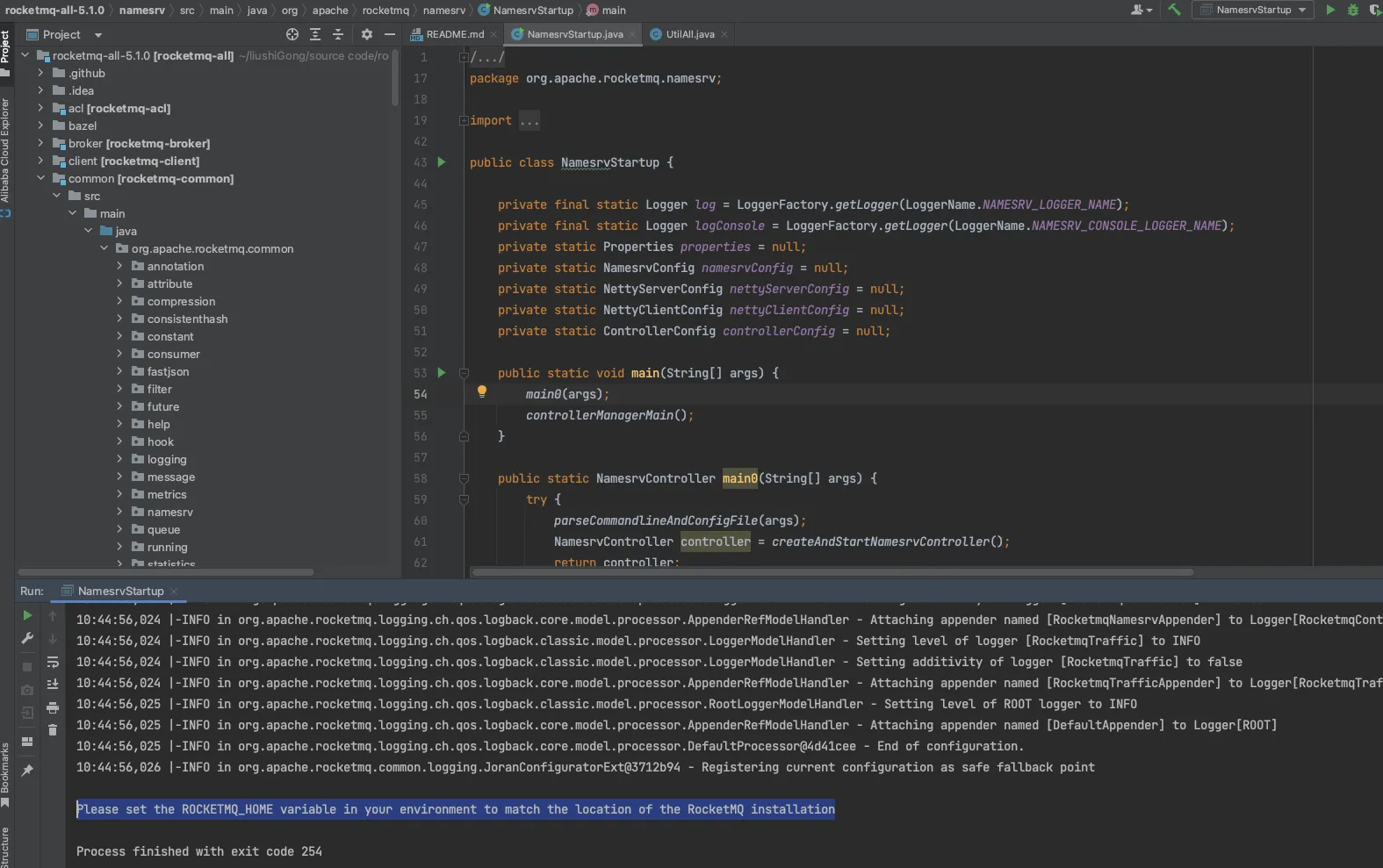The width and height of the screenshot is (1383, 868).
Task: Rerun NamesrvStartup from the Run panel
Action: click(x=27, y=615)
